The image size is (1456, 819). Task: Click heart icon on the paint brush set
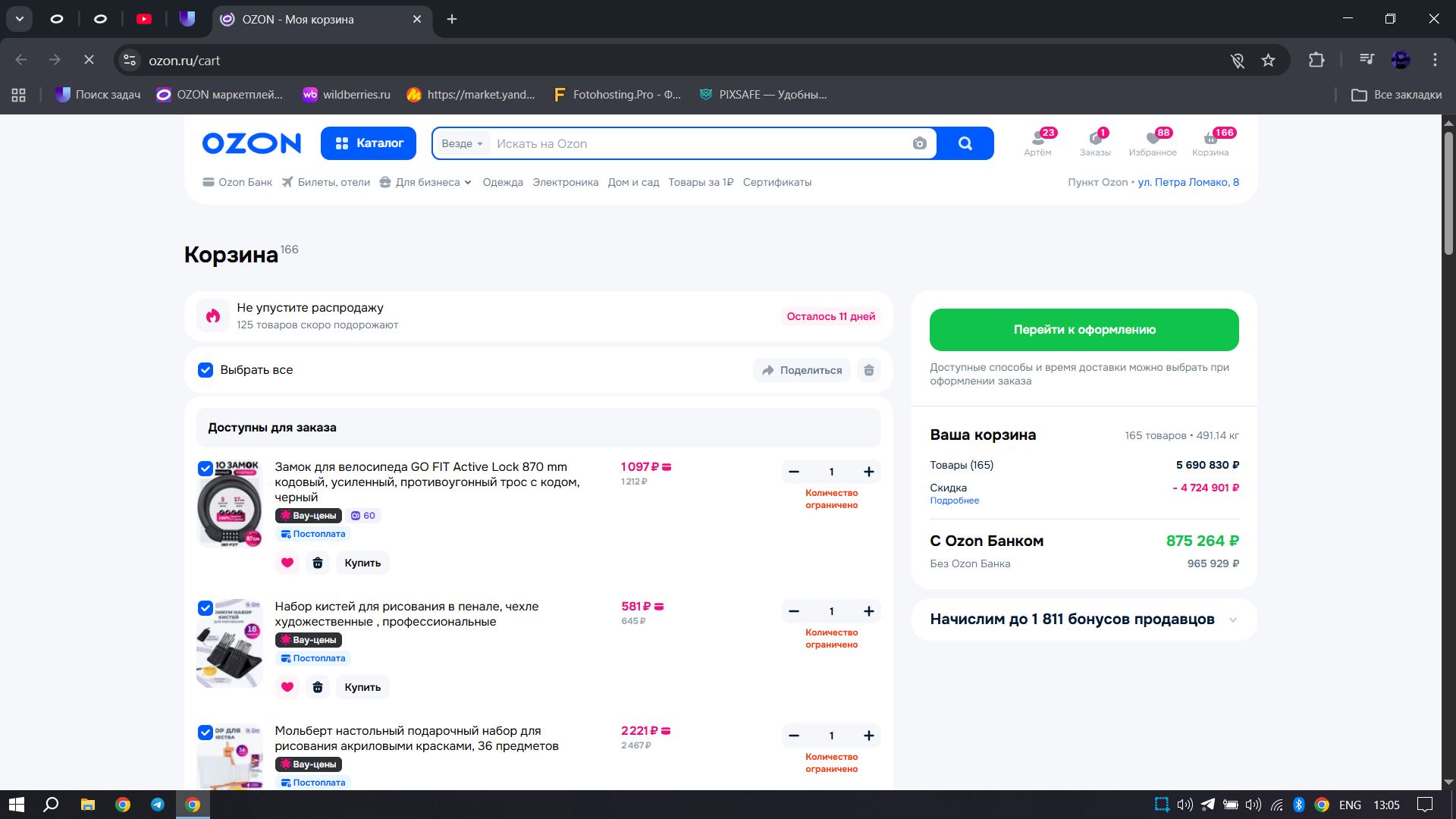[287, 687]
